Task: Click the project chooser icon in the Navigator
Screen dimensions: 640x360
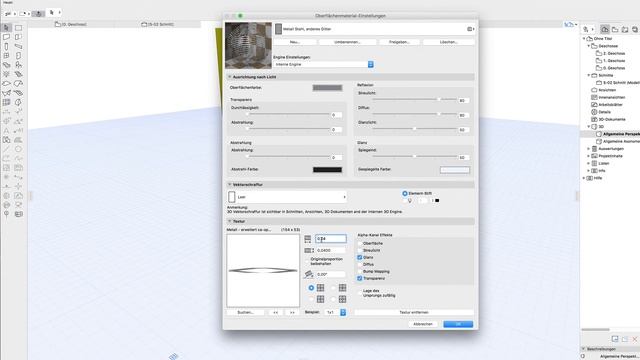Action: tap(587, 29)
